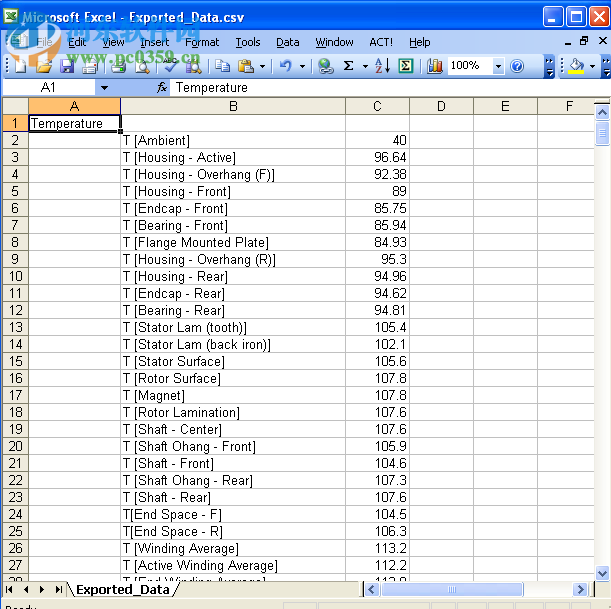Viewport: 611px width, 609px height.
Task: Select cell 'T [Flange Mounted Plate]'
Action: tap(233, 242)
